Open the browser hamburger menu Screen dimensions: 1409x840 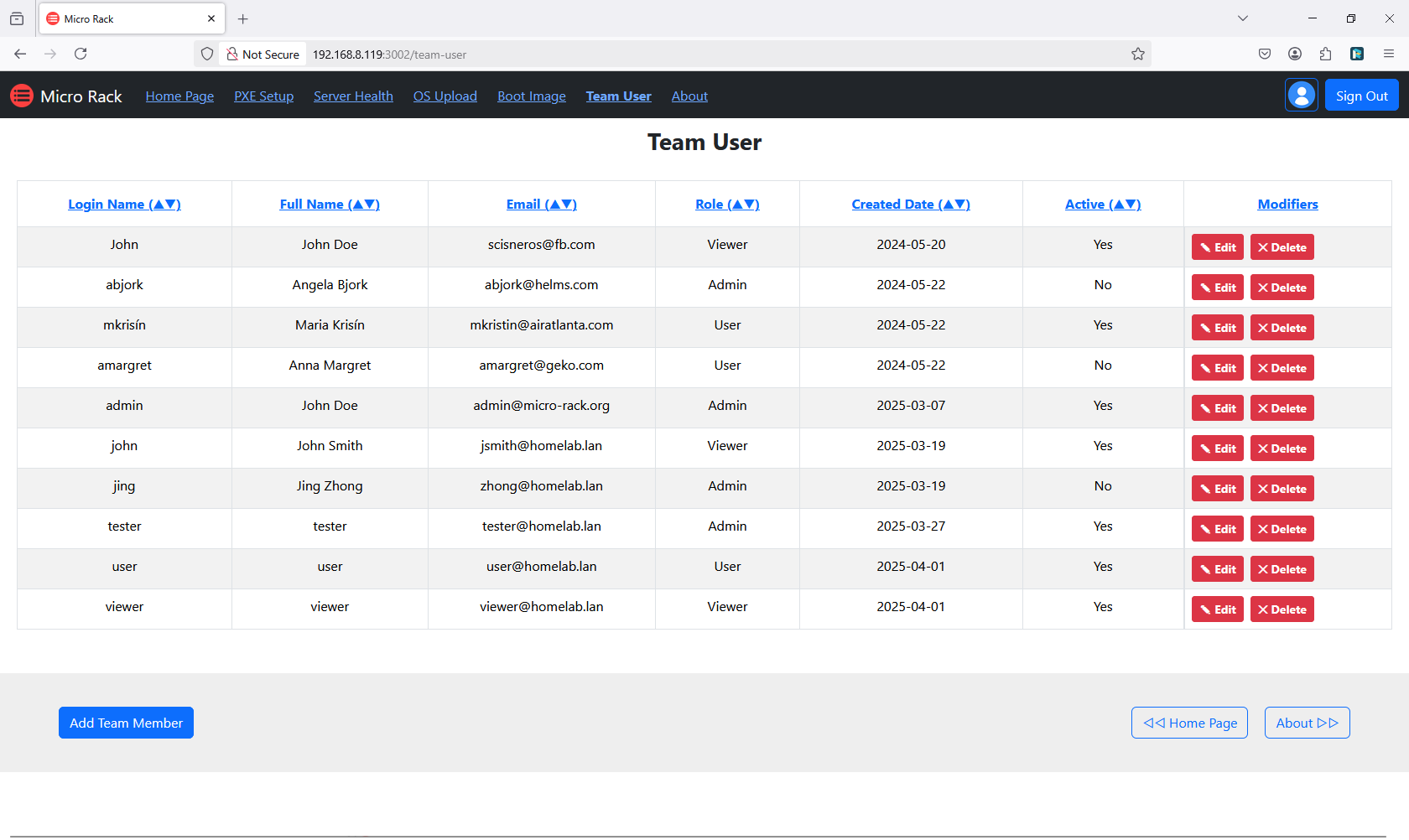(1389, 54)
